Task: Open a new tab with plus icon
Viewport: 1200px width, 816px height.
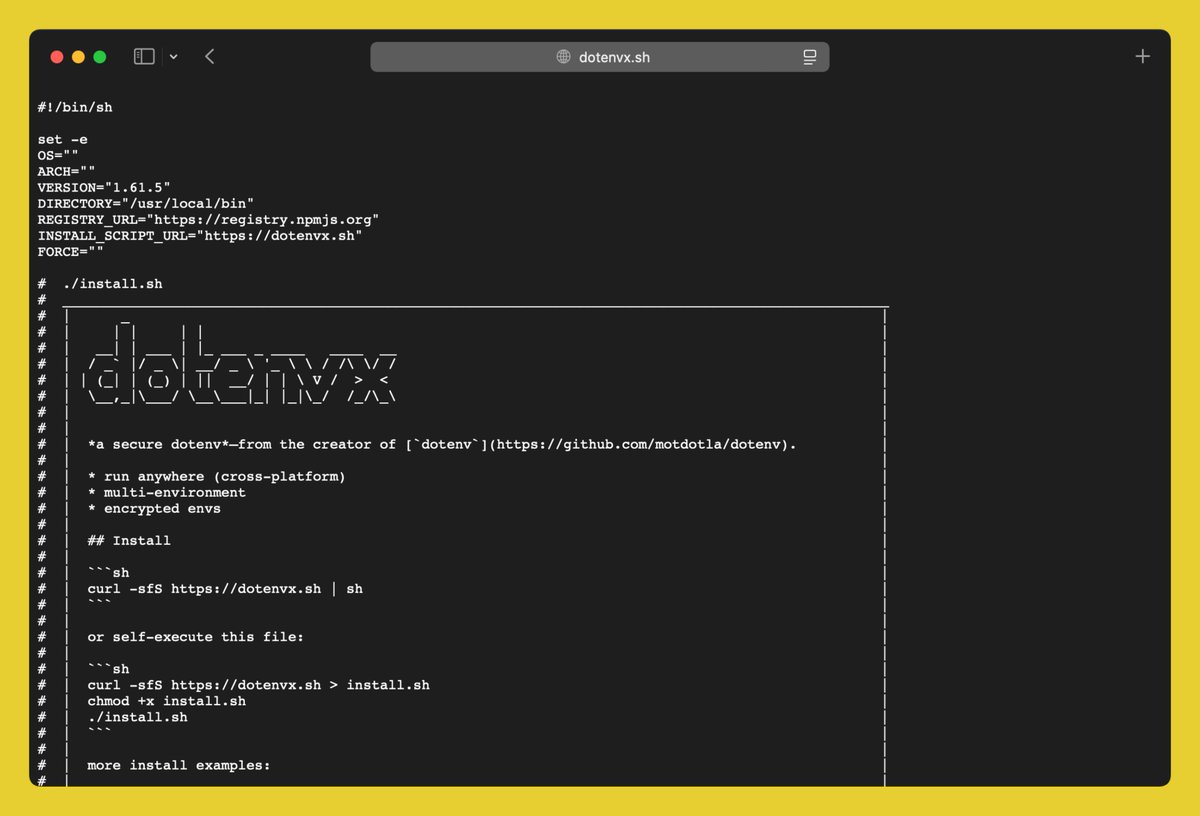Action: click(x=1143, y=56)
